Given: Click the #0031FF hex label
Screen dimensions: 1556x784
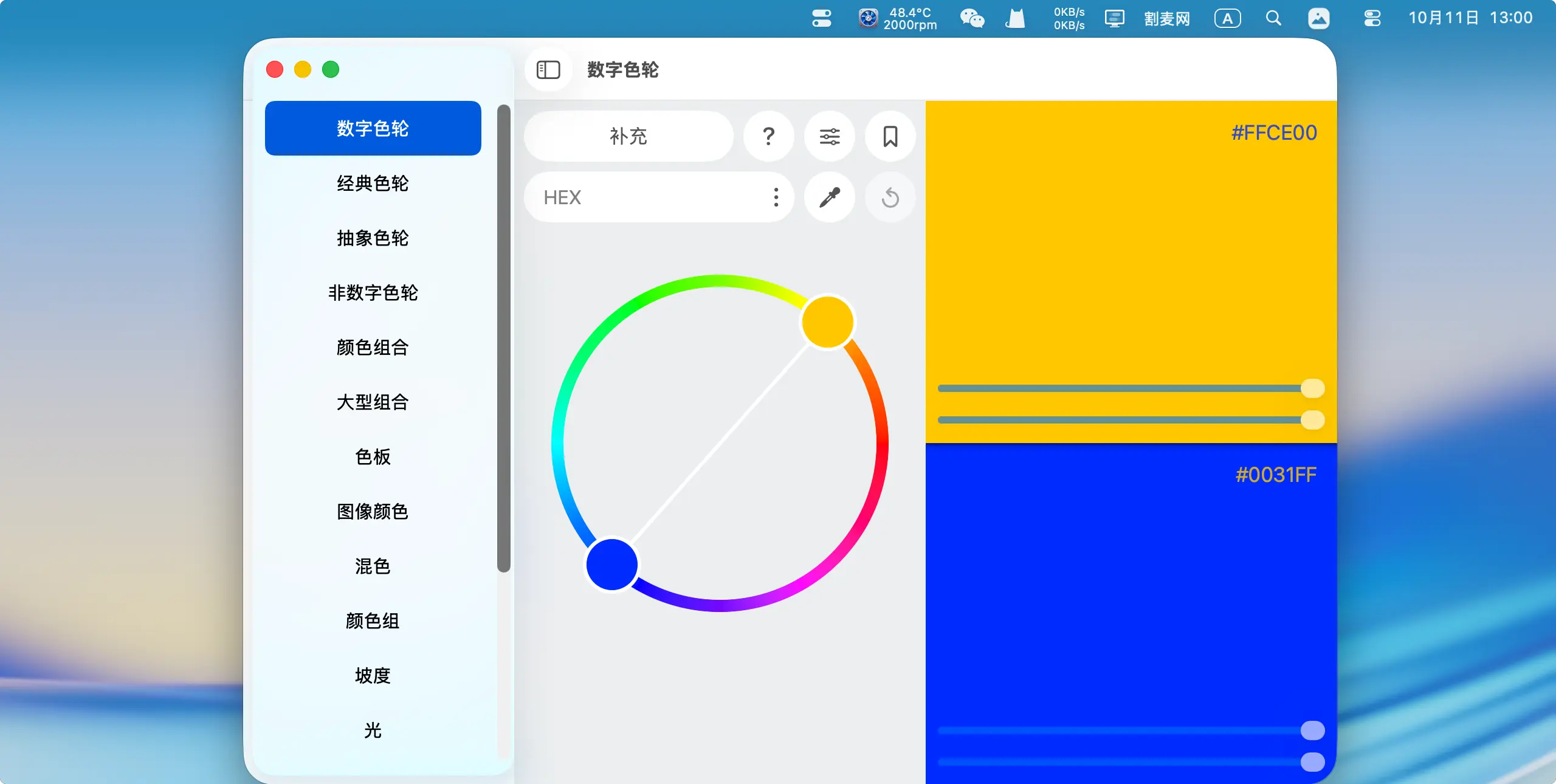Looking at the screenshot, I should pos(1276,475).
